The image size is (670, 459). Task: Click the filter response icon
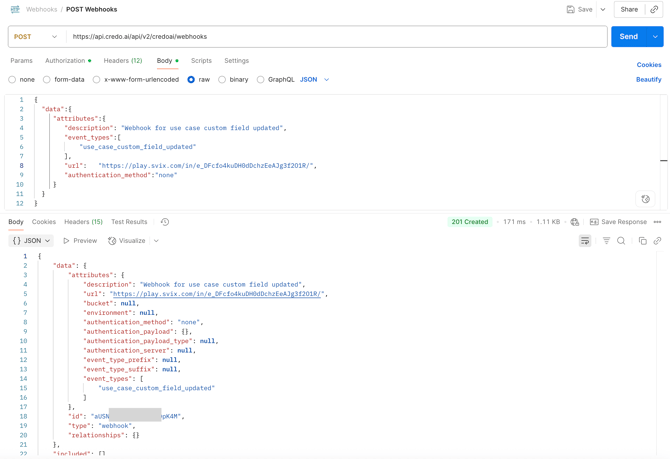pos(606,241)
